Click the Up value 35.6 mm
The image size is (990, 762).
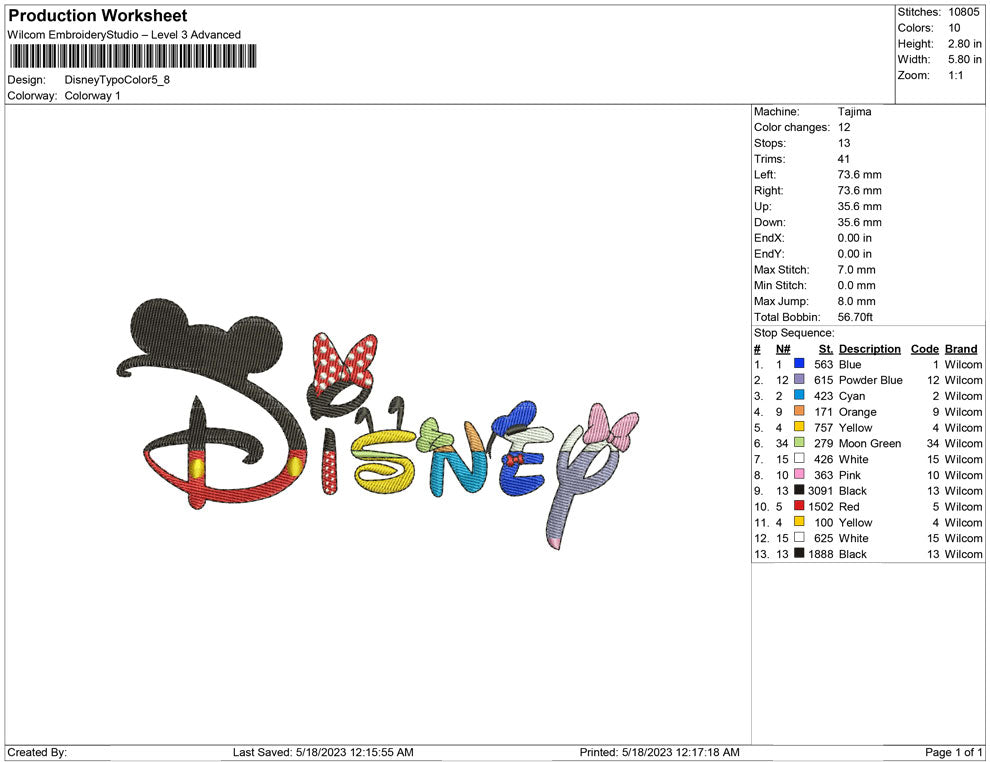tap(859, 206)
